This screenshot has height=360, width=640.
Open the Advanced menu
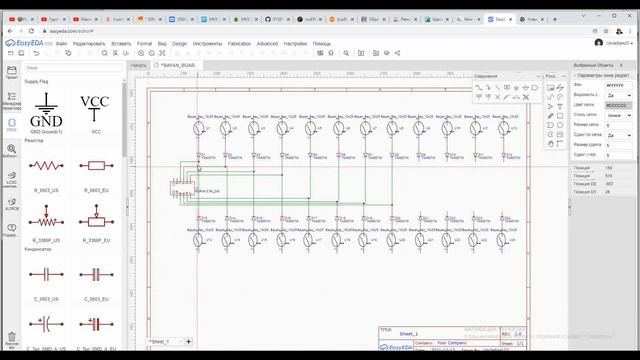click(x=267, y=44)
